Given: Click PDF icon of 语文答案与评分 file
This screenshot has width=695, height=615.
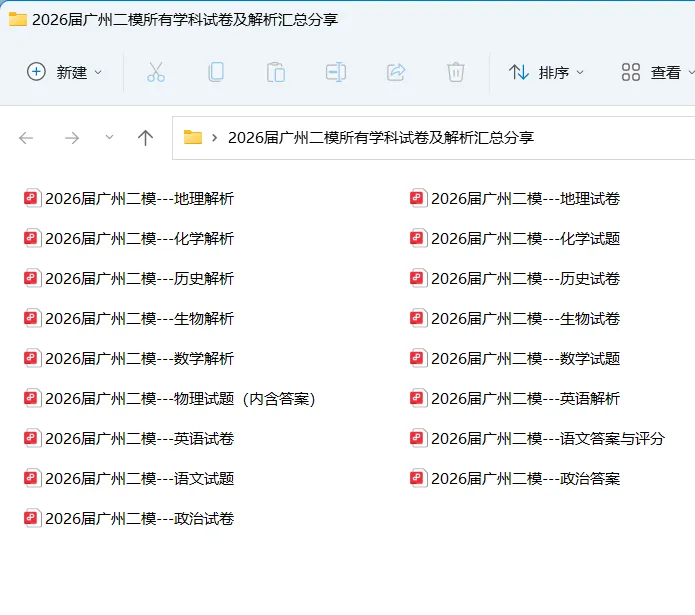Looking at the screenshot, I should tap(418, 439).
